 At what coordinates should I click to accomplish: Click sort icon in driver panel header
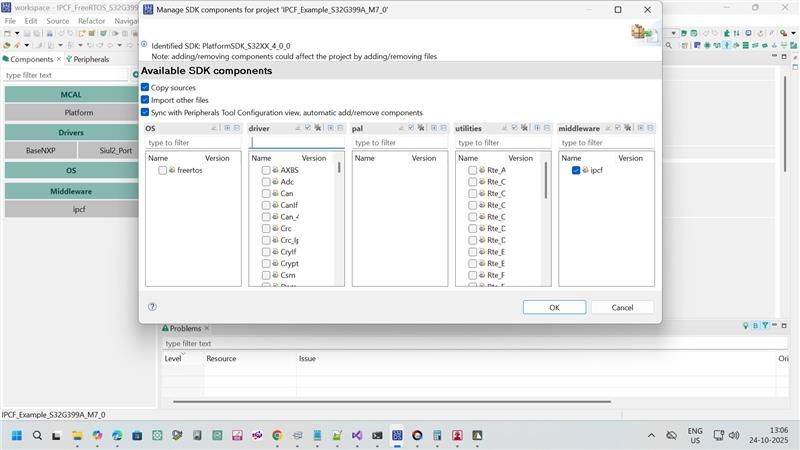[298, 128]
